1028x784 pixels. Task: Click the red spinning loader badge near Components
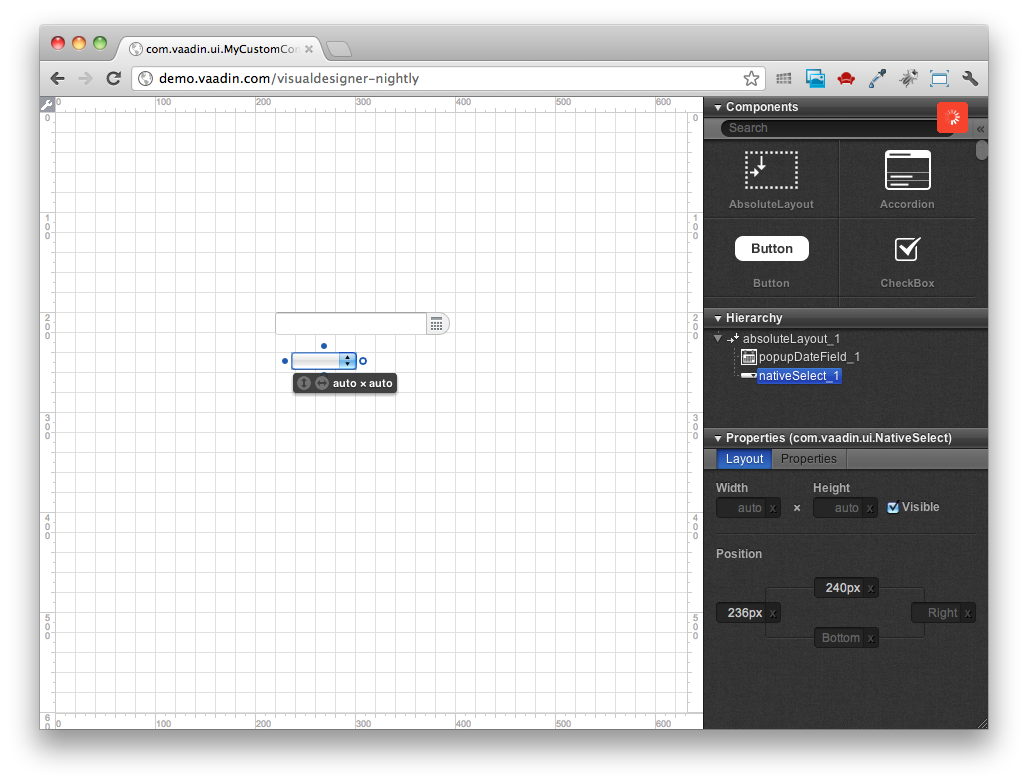click(x=952, y=117)
